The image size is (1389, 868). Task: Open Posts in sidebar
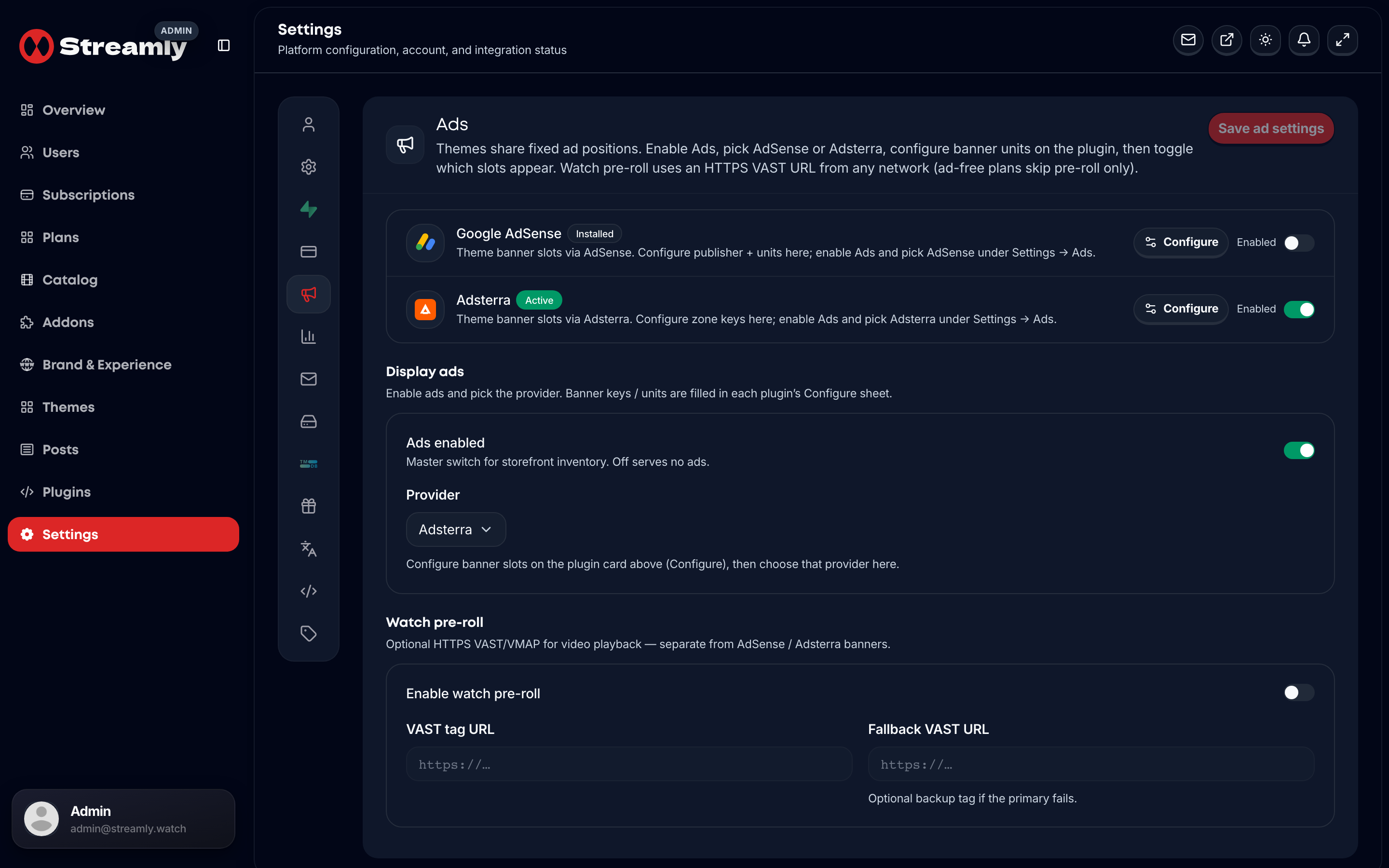(123, 449)
